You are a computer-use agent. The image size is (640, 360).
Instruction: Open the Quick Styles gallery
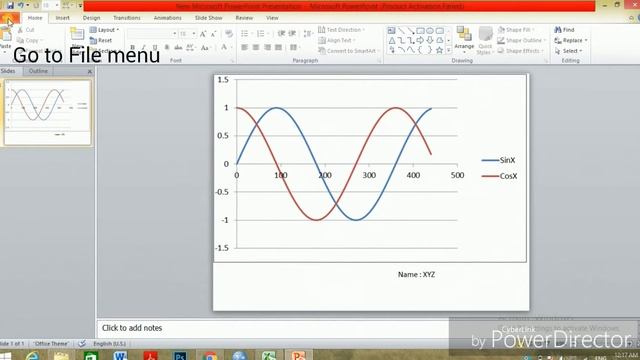(x=485, y=40)
